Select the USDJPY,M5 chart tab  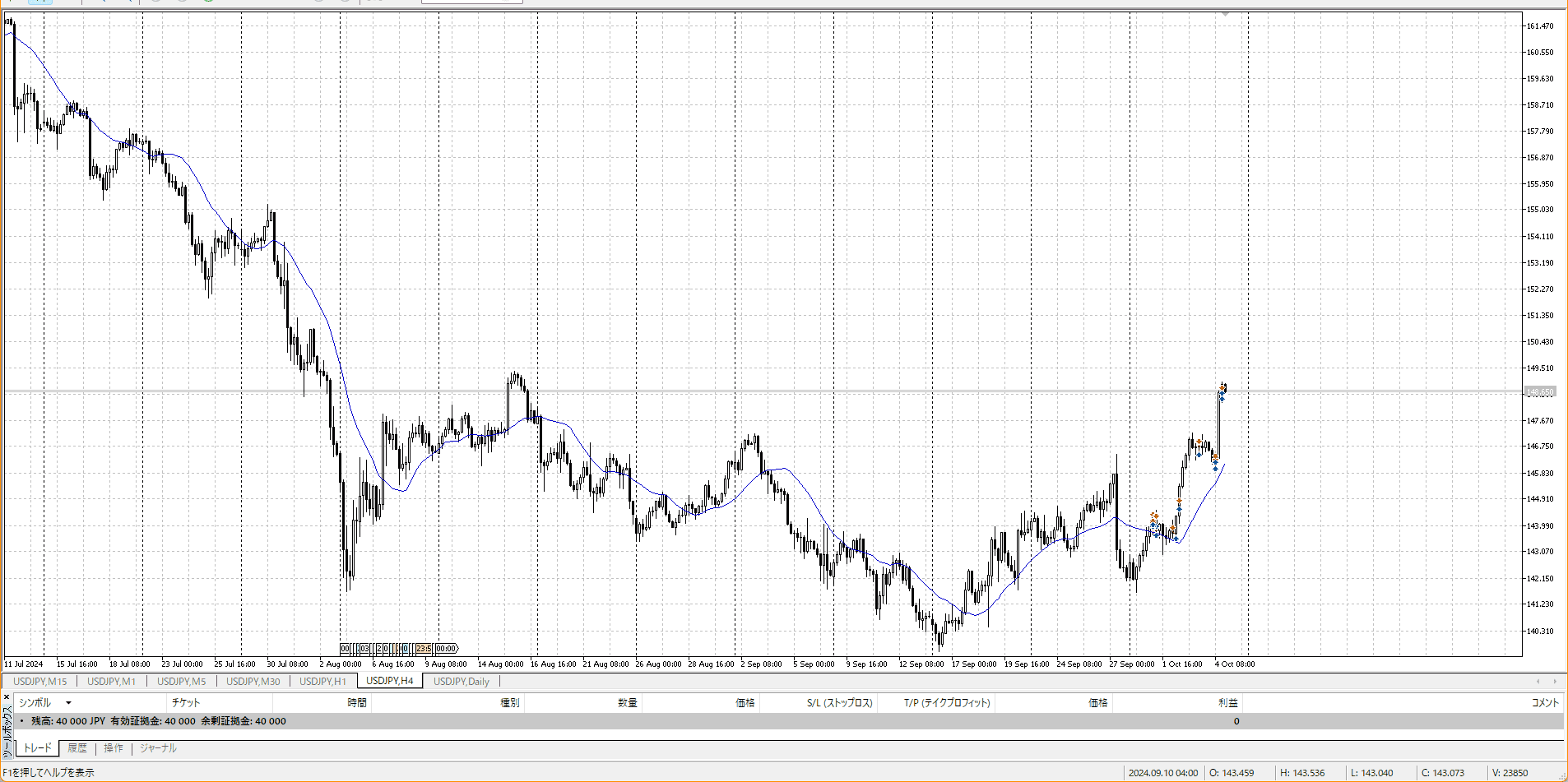click(181, 681)
